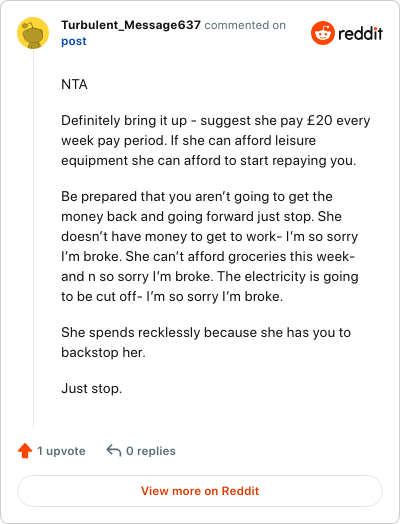Image resolution: width=400 pixels, height=524 pixels.
Task: Click the yellow user avatar
Action: [33, 33]
